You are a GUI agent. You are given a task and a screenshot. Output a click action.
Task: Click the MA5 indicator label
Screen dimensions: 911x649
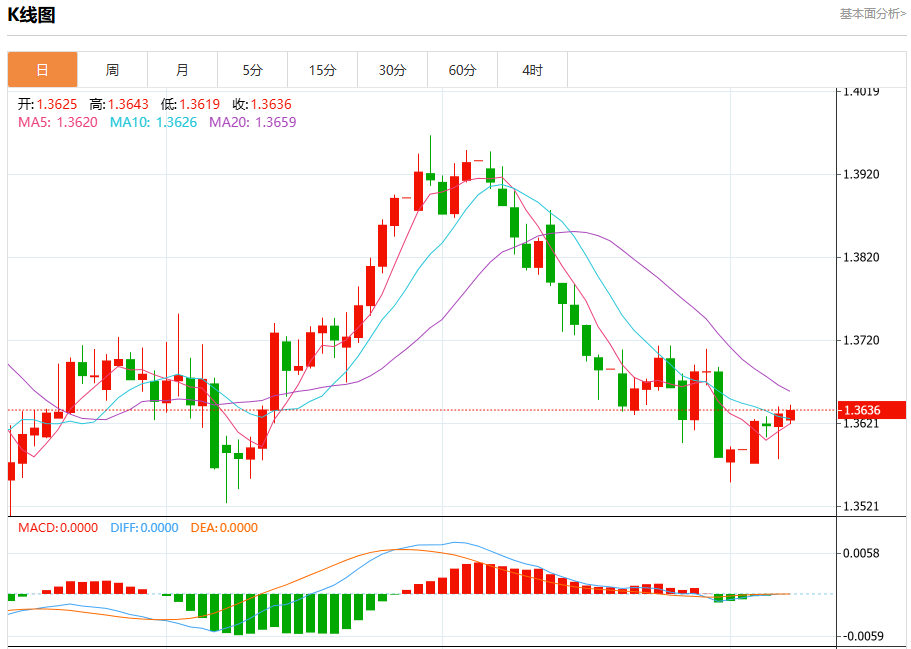click(58, 122)
